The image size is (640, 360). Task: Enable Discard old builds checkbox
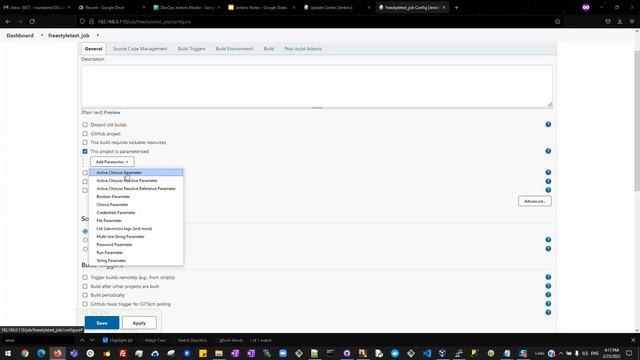point(85,124)
